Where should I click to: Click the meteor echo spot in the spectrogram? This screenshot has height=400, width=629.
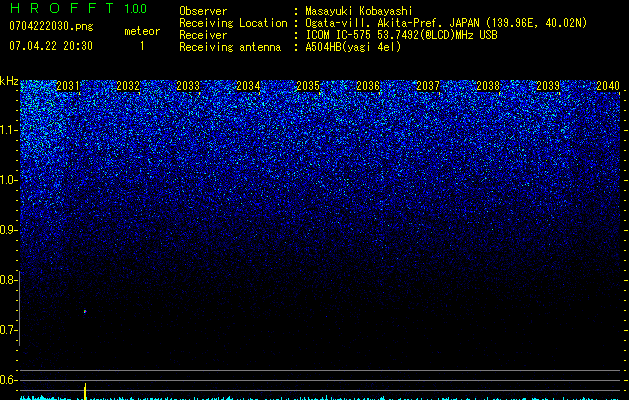click(85, 311)
